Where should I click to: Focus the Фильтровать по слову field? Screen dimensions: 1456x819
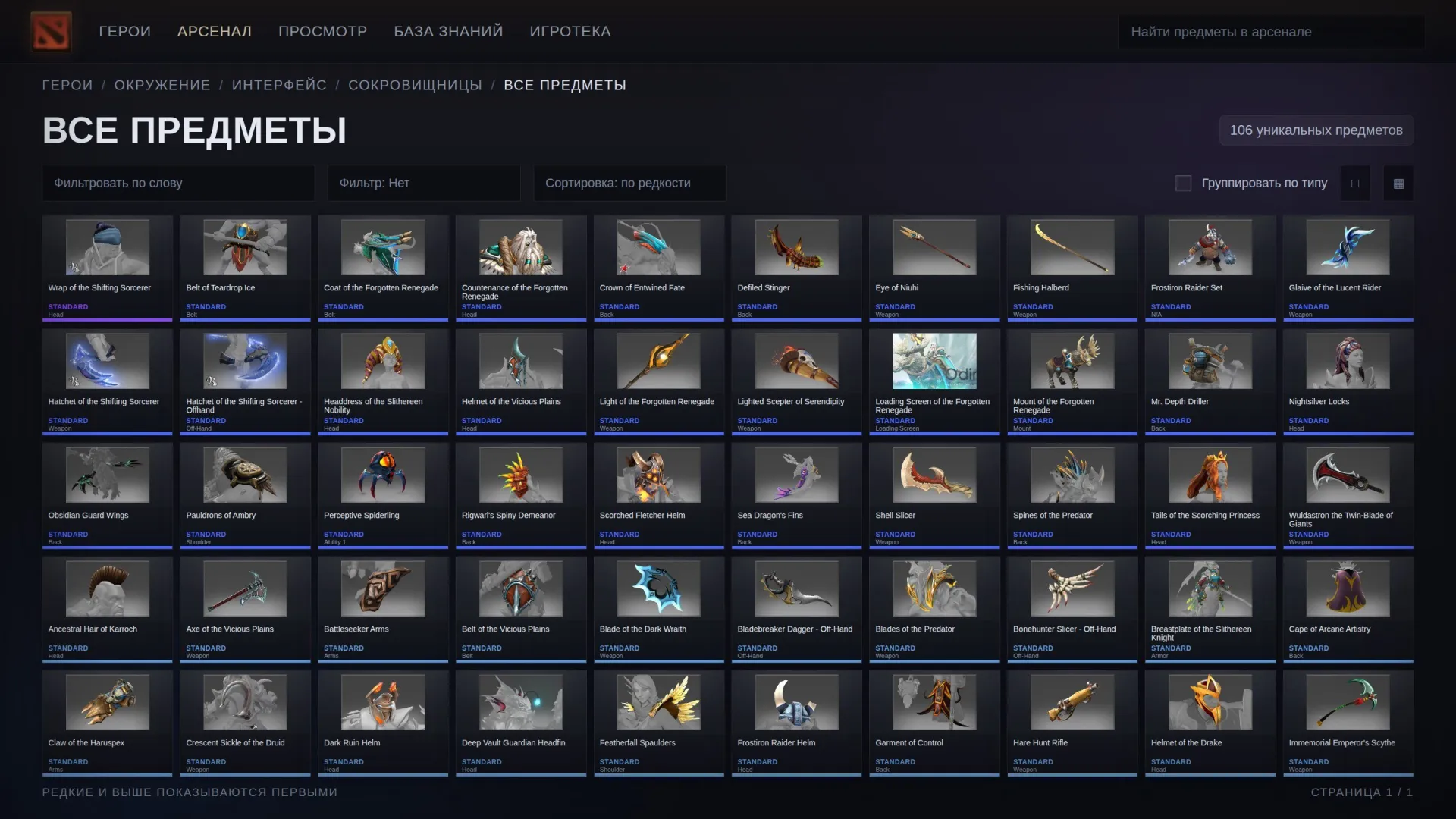pyautogui.click(x=178, y=184)
